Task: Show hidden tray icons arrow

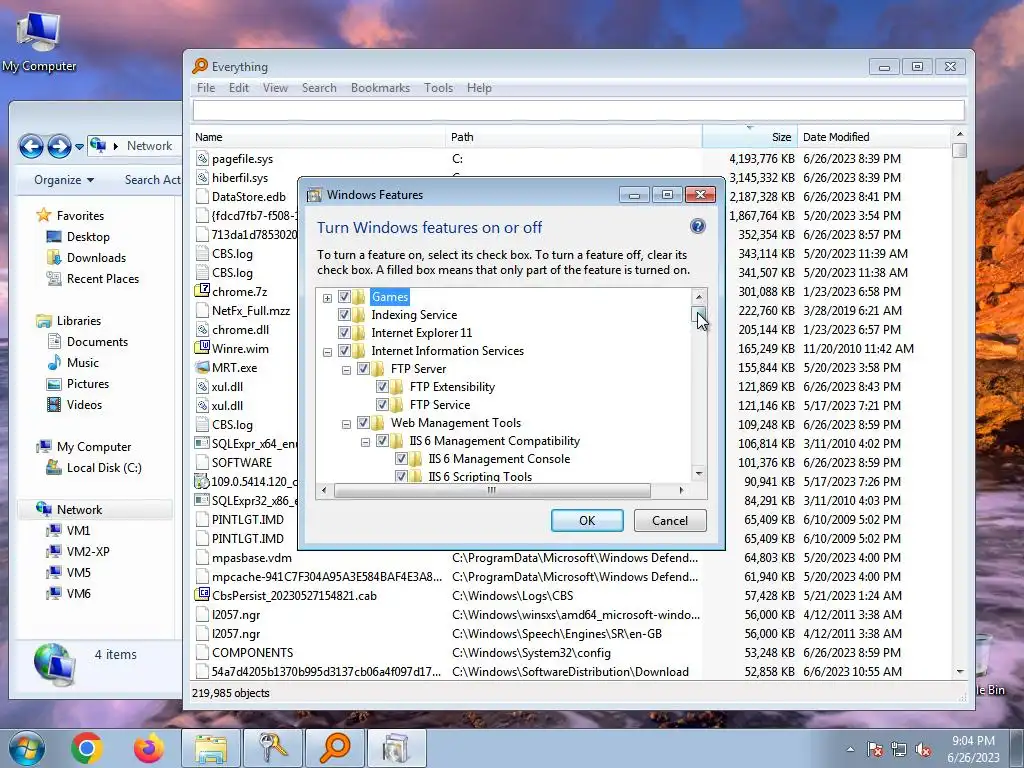Action: [850, 749]
